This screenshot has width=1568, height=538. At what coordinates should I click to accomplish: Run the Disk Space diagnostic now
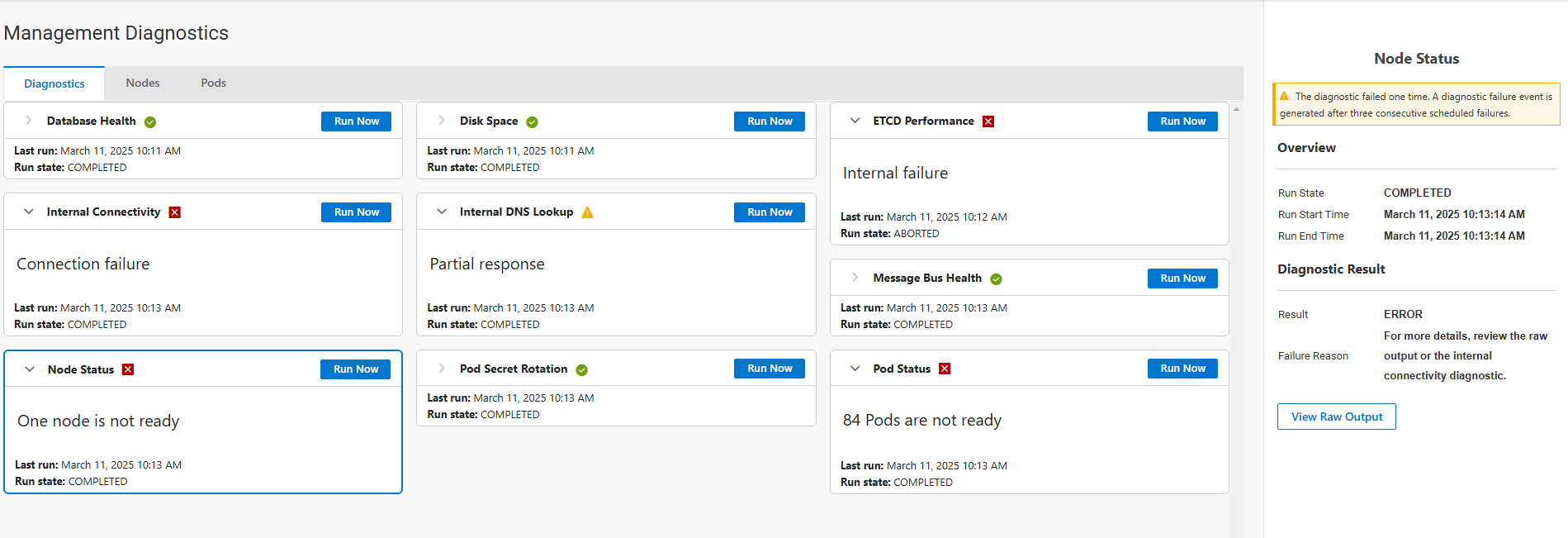(x=769, y=121)
